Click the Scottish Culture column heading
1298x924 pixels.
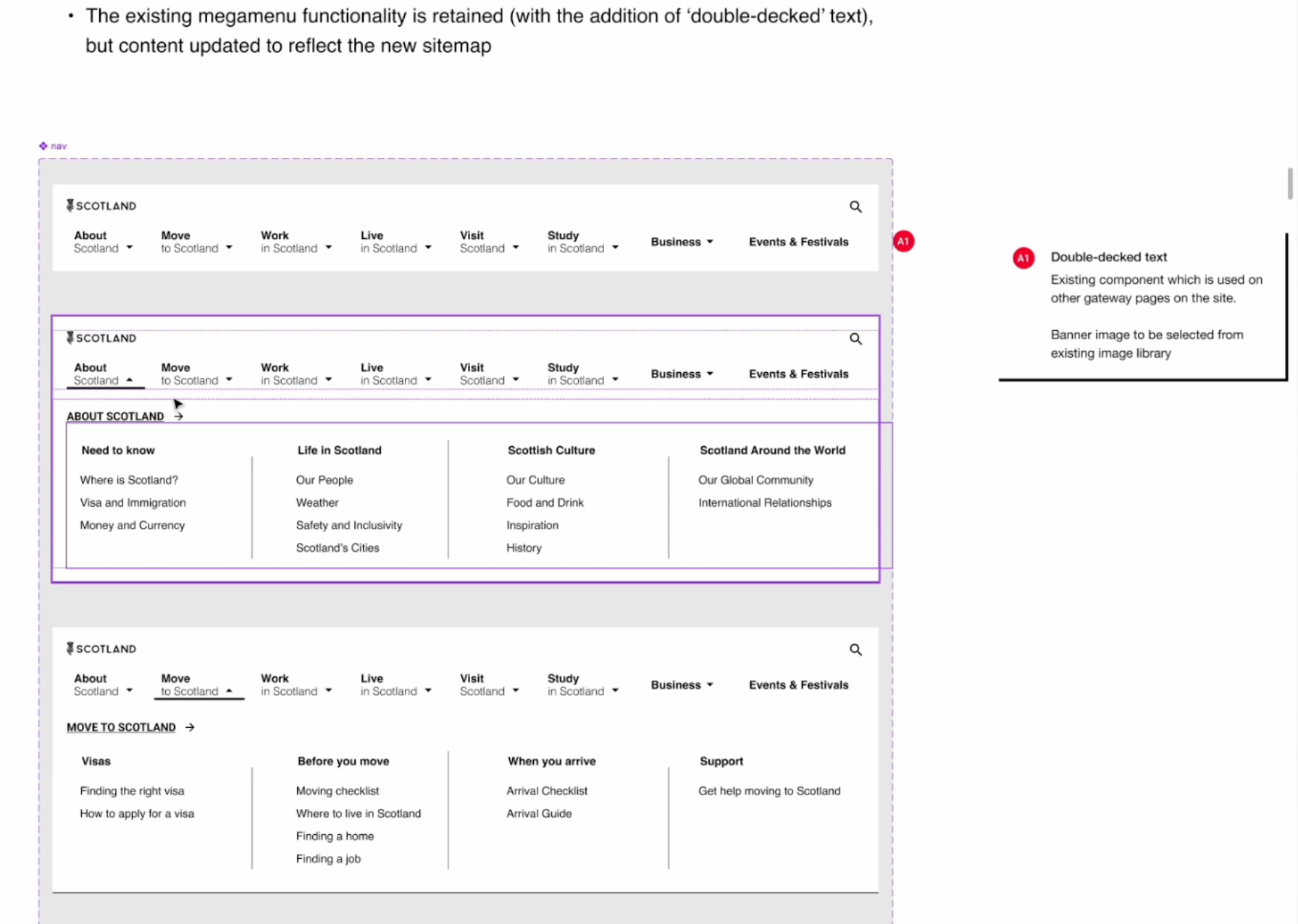click(551, 450)
